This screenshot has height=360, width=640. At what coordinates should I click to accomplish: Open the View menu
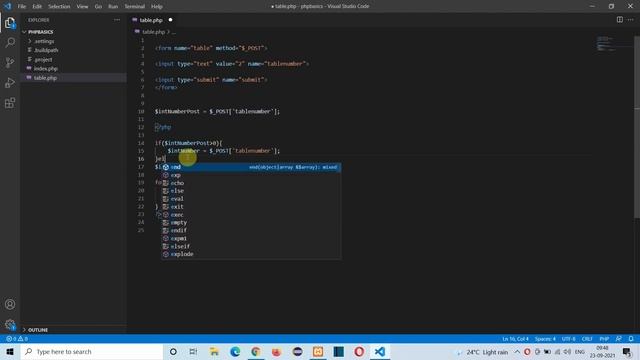82,7
